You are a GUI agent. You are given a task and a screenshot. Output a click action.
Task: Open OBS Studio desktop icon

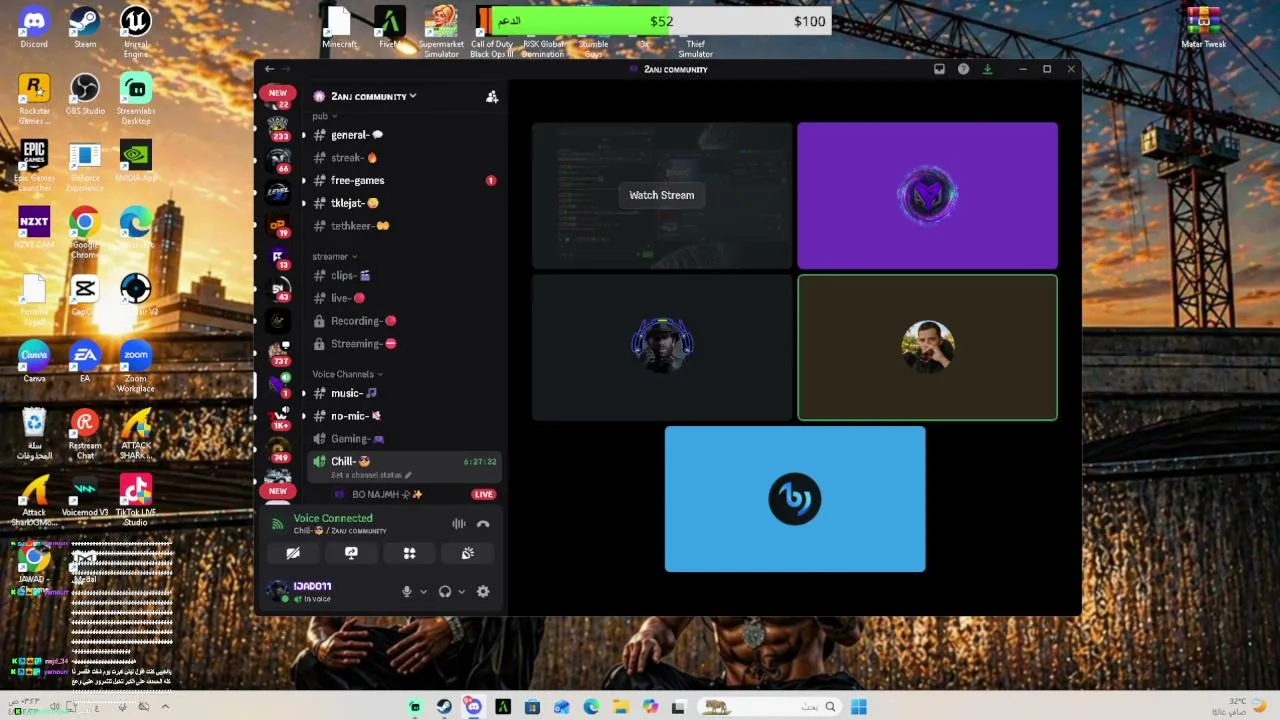(85, 94)
